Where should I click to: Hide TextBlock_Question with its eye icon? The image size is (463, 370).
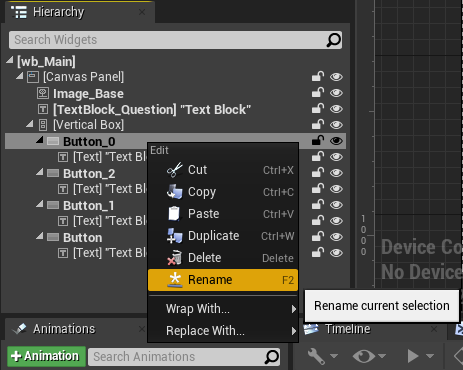point(336,109)
